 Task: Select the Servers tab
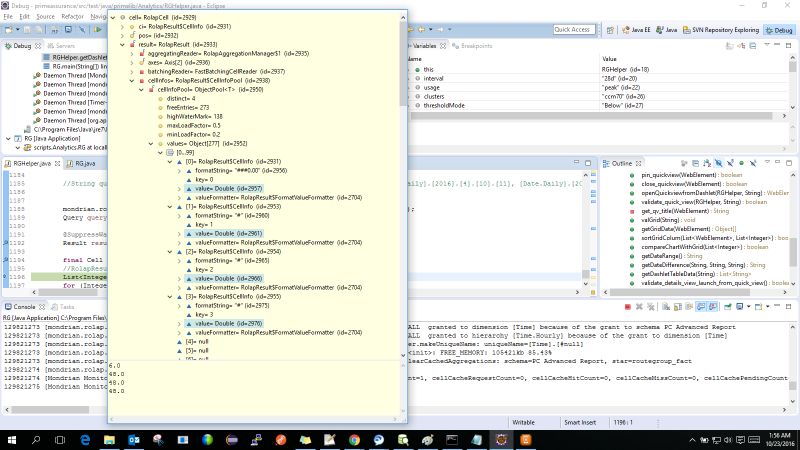(x=61, y=46)
